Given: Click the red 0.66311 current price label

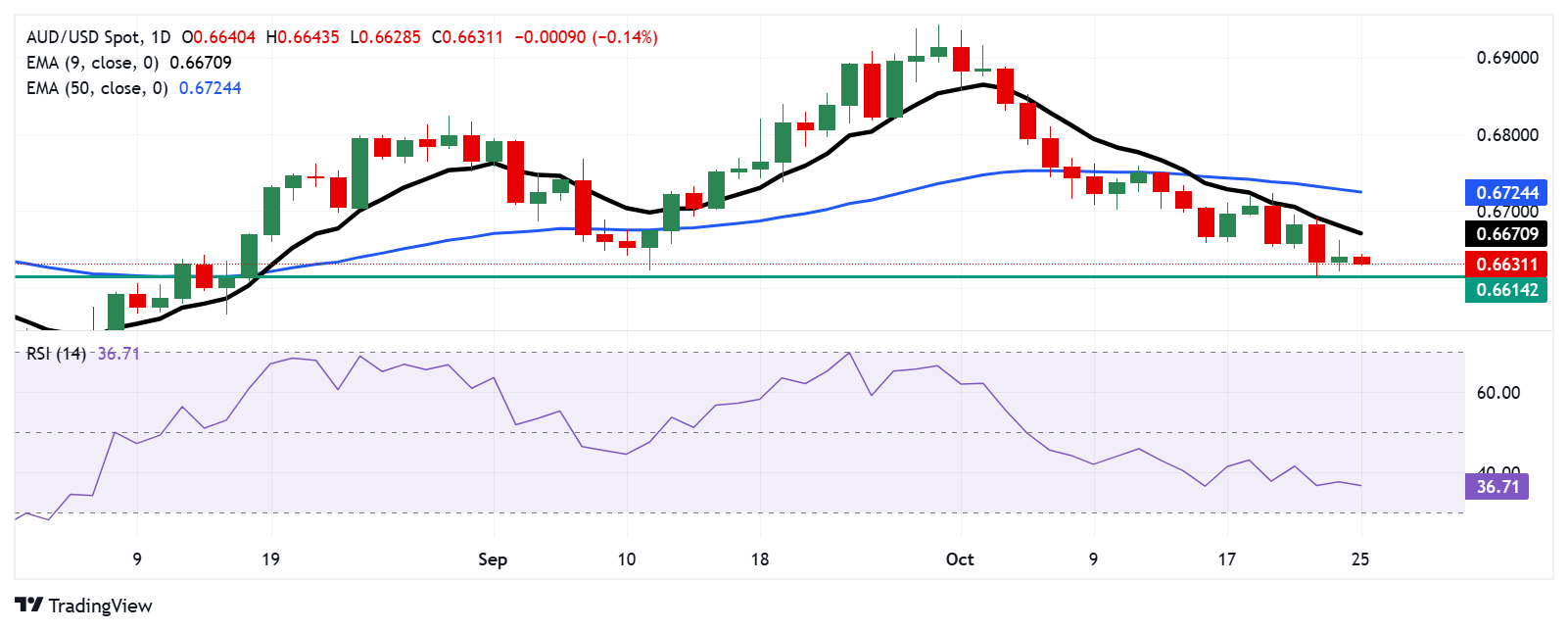Looking at the screenshot, I should (1506, 265).
